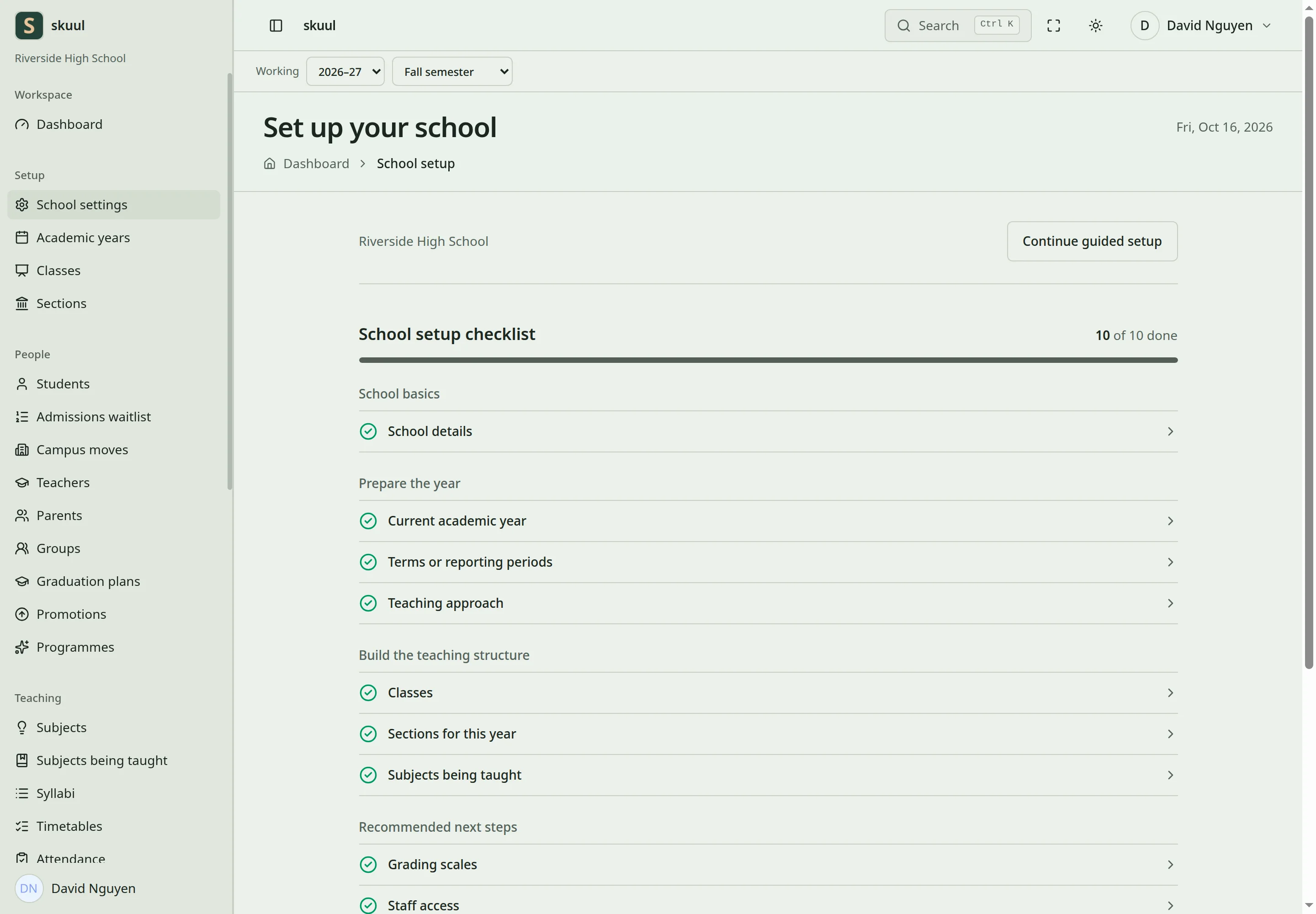Image resolution: width=1316 pixels, height=914 pixels.
Task: Open Terms or reporting periods row chevron
Action: point(1171,563)
